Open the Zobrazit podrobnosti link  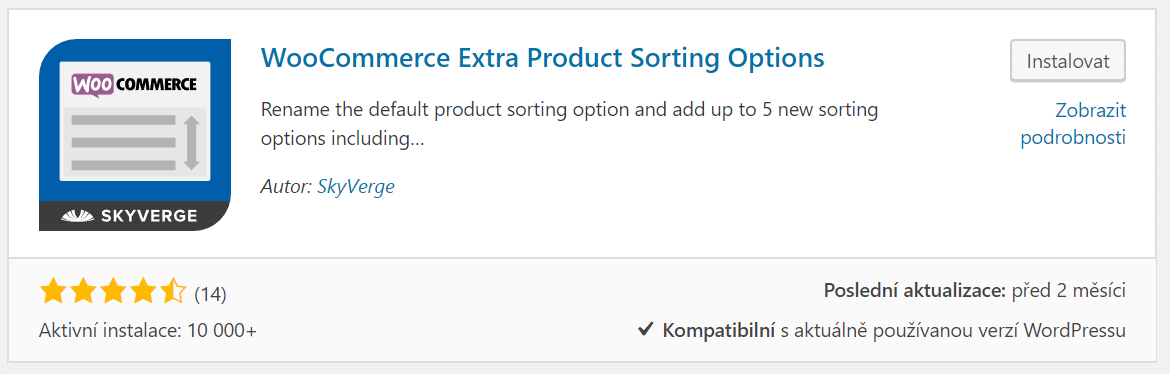[x=1073, y=124]
